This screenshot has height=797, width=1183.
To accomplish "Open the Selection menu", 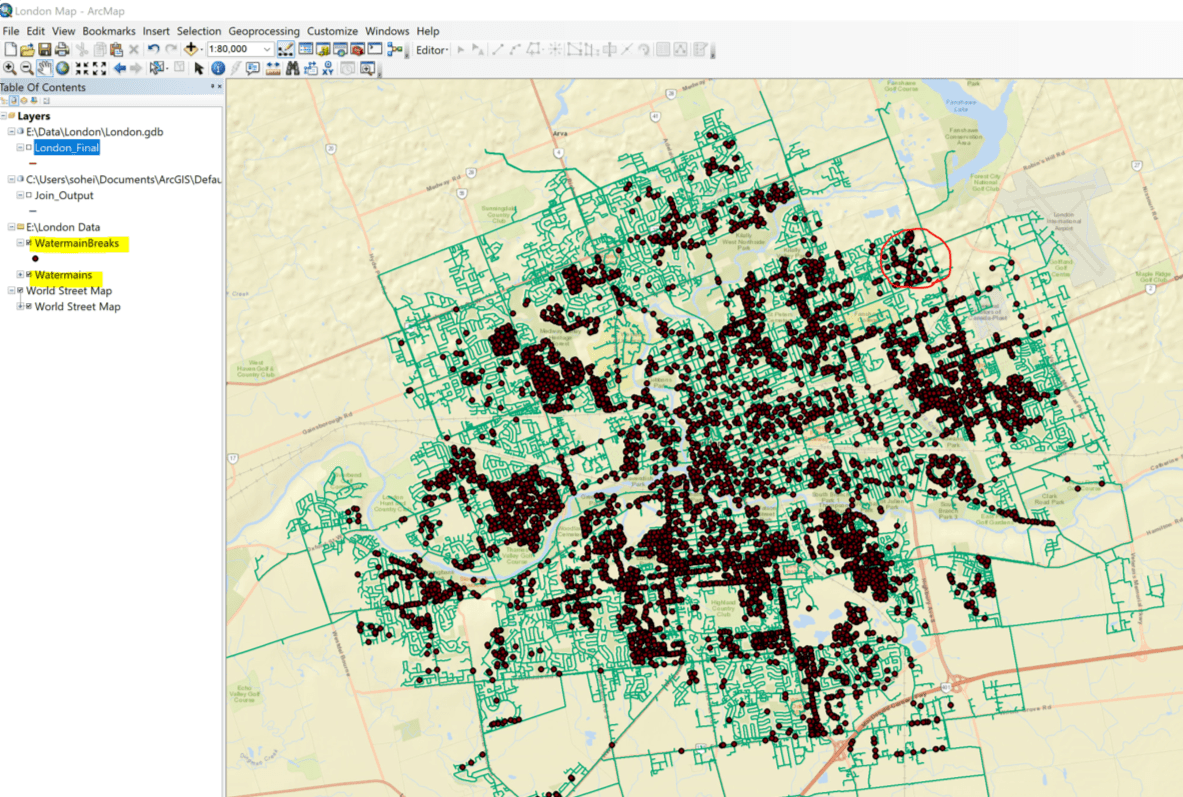I will pos(199,31).
